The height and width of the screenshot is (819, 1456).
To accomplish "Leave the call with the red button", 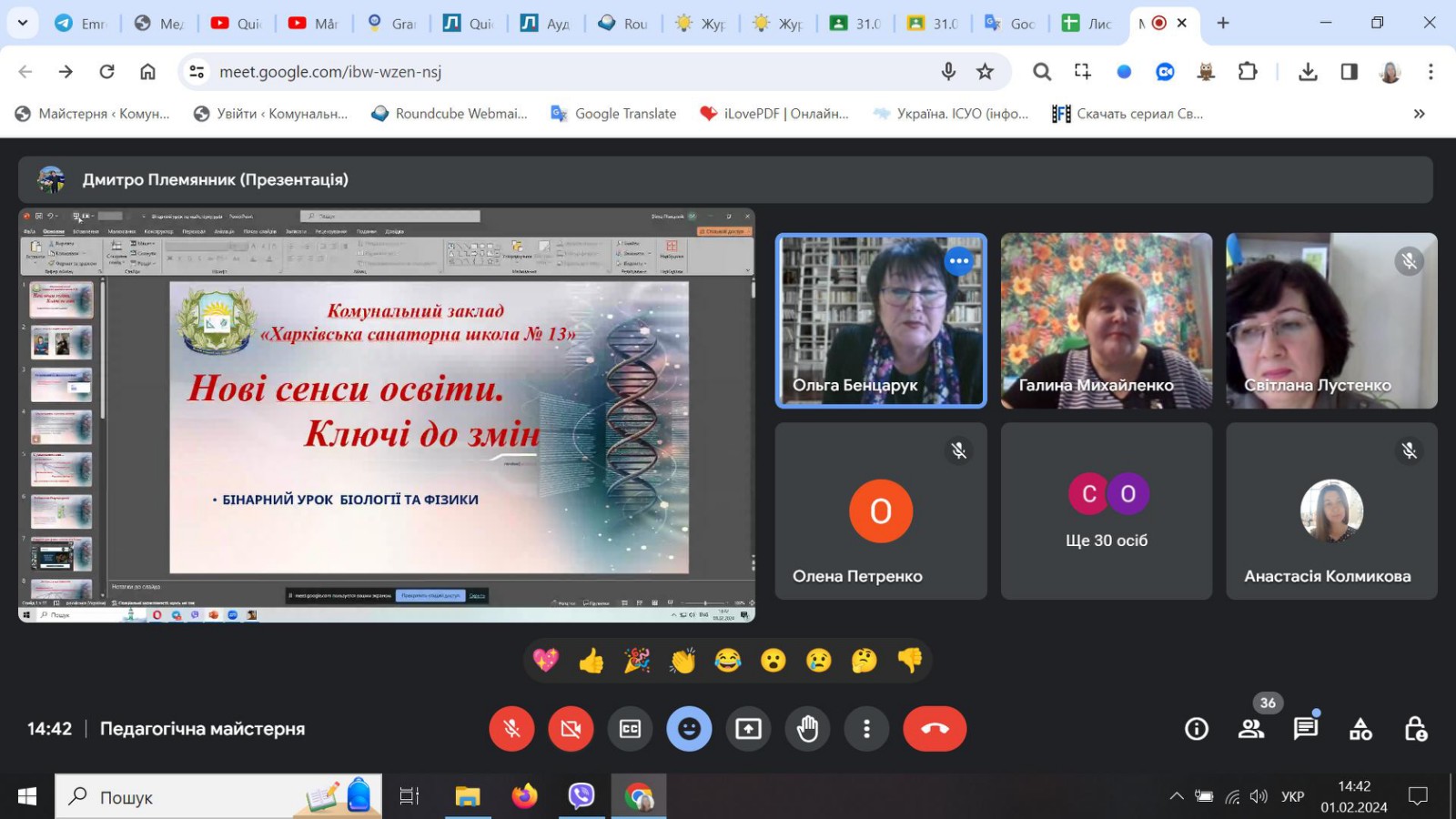I will click(935, 729).
